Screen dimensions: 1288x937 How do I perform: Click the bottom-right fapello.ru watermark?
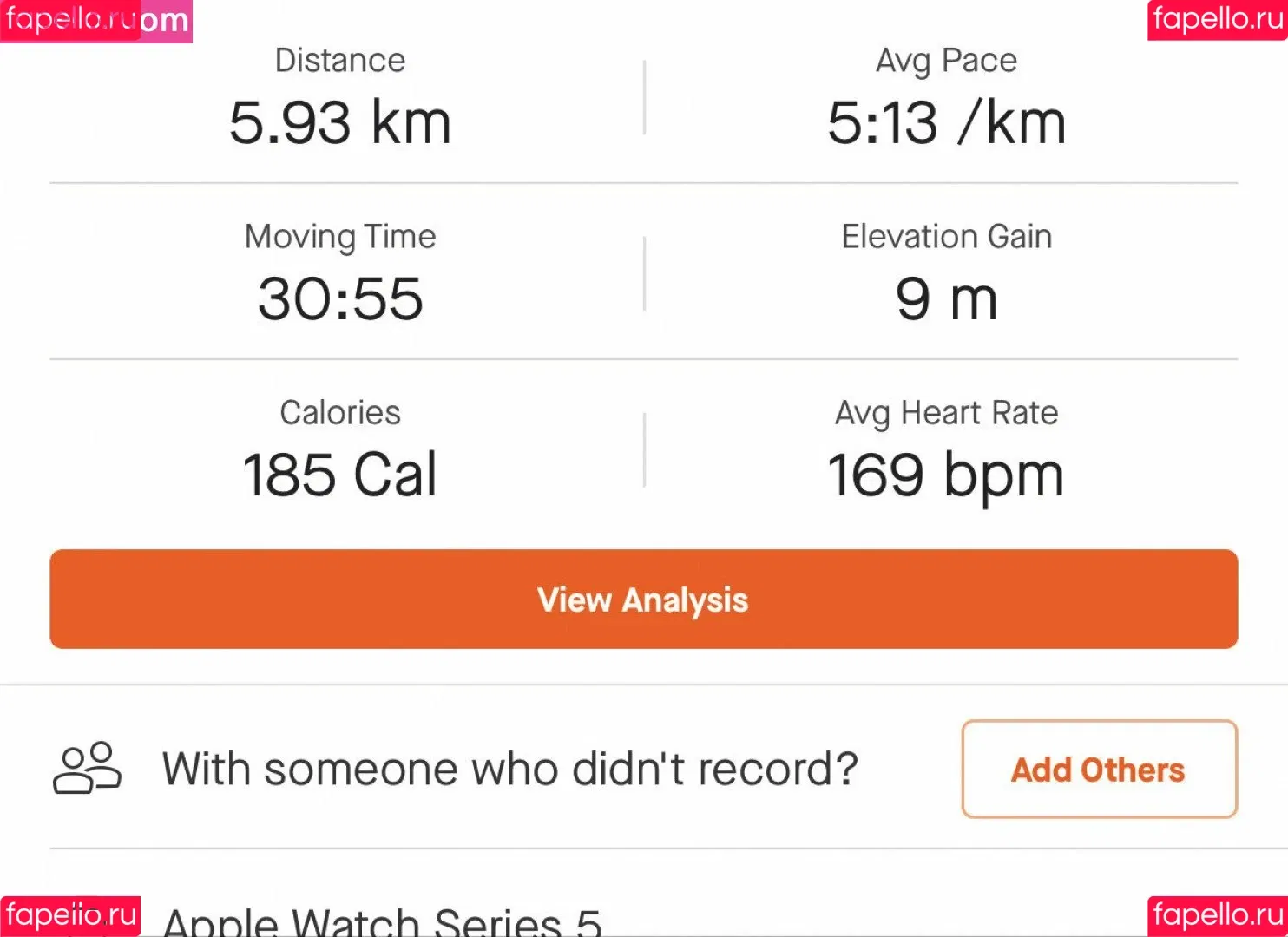click(1218, 916)
